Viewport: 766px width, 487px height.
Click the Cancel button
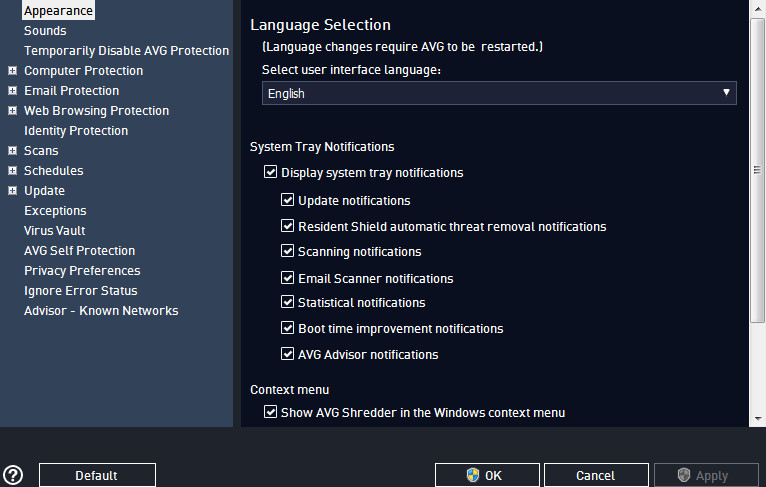point(596,475)
